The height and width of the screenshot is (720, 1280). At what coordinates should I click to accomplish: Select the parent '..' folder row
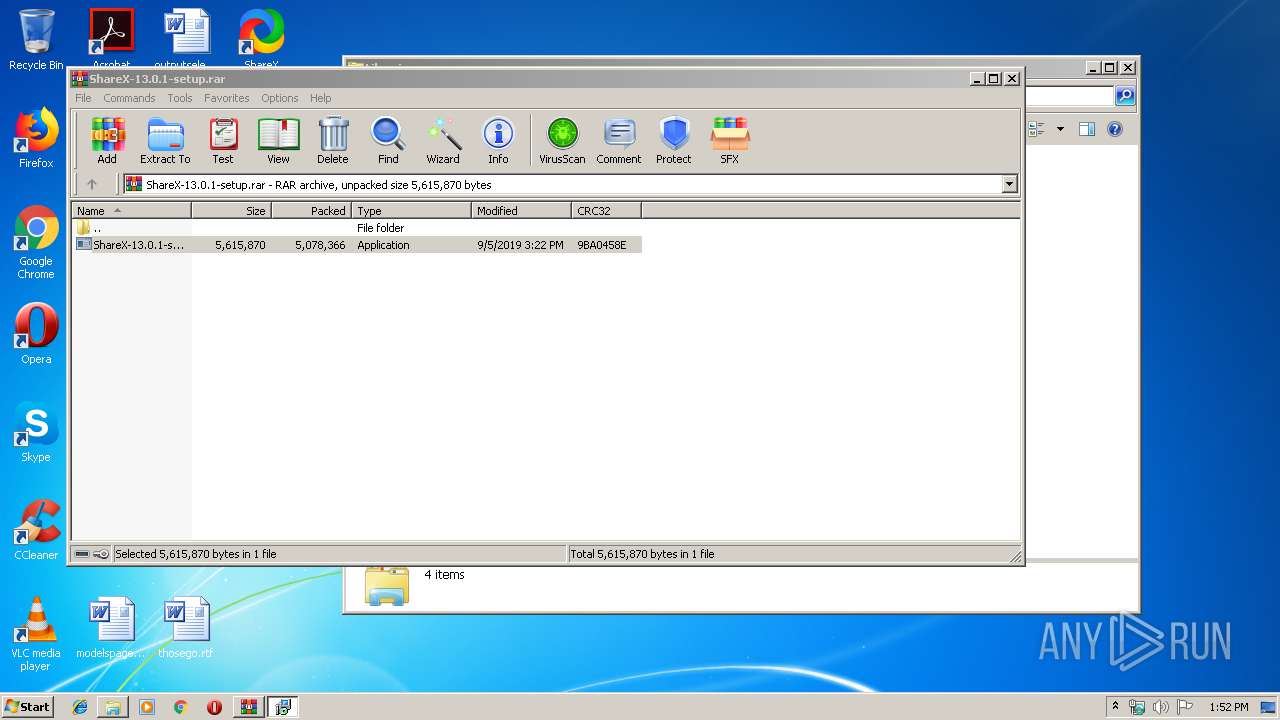pyautogui.click(x=356, y=228)
